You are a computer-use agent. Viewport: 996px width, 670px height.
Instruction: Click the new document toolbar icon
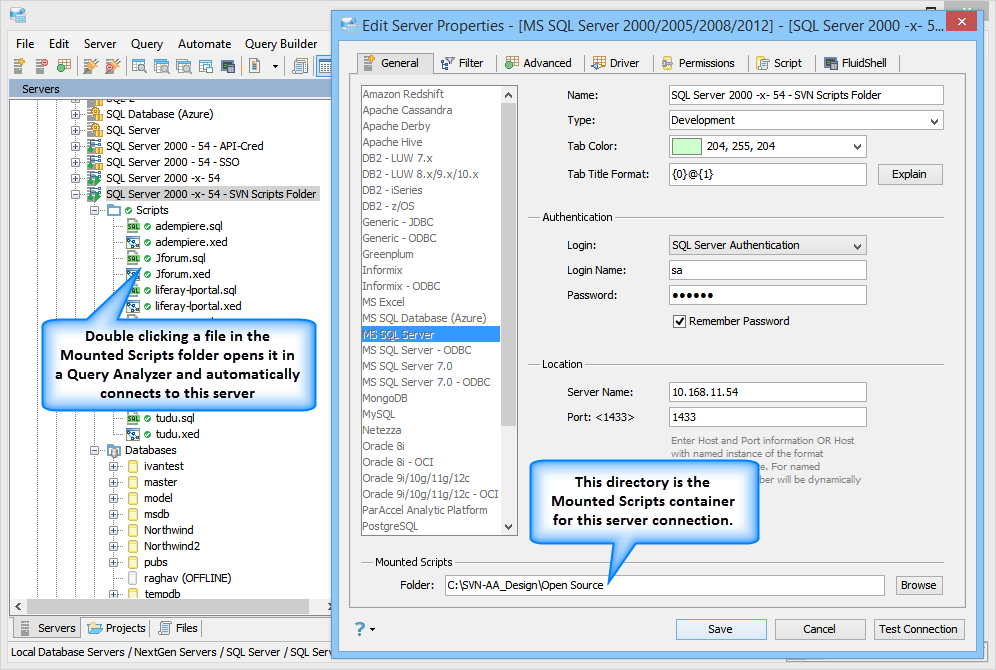tap(255, 65)
